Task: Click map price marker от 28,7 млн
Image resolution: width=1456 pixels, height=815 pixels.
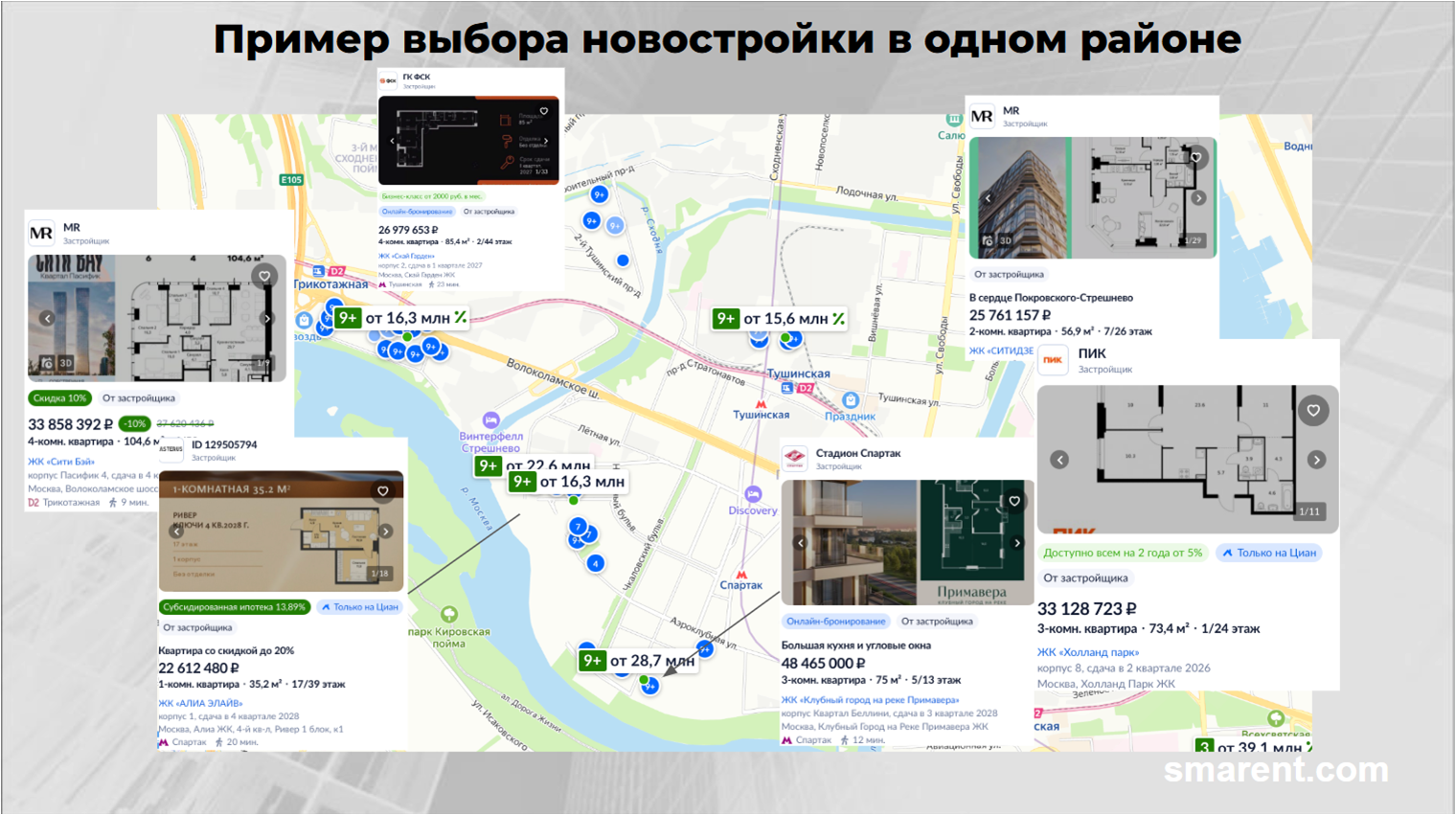Action: click(637, 661)
